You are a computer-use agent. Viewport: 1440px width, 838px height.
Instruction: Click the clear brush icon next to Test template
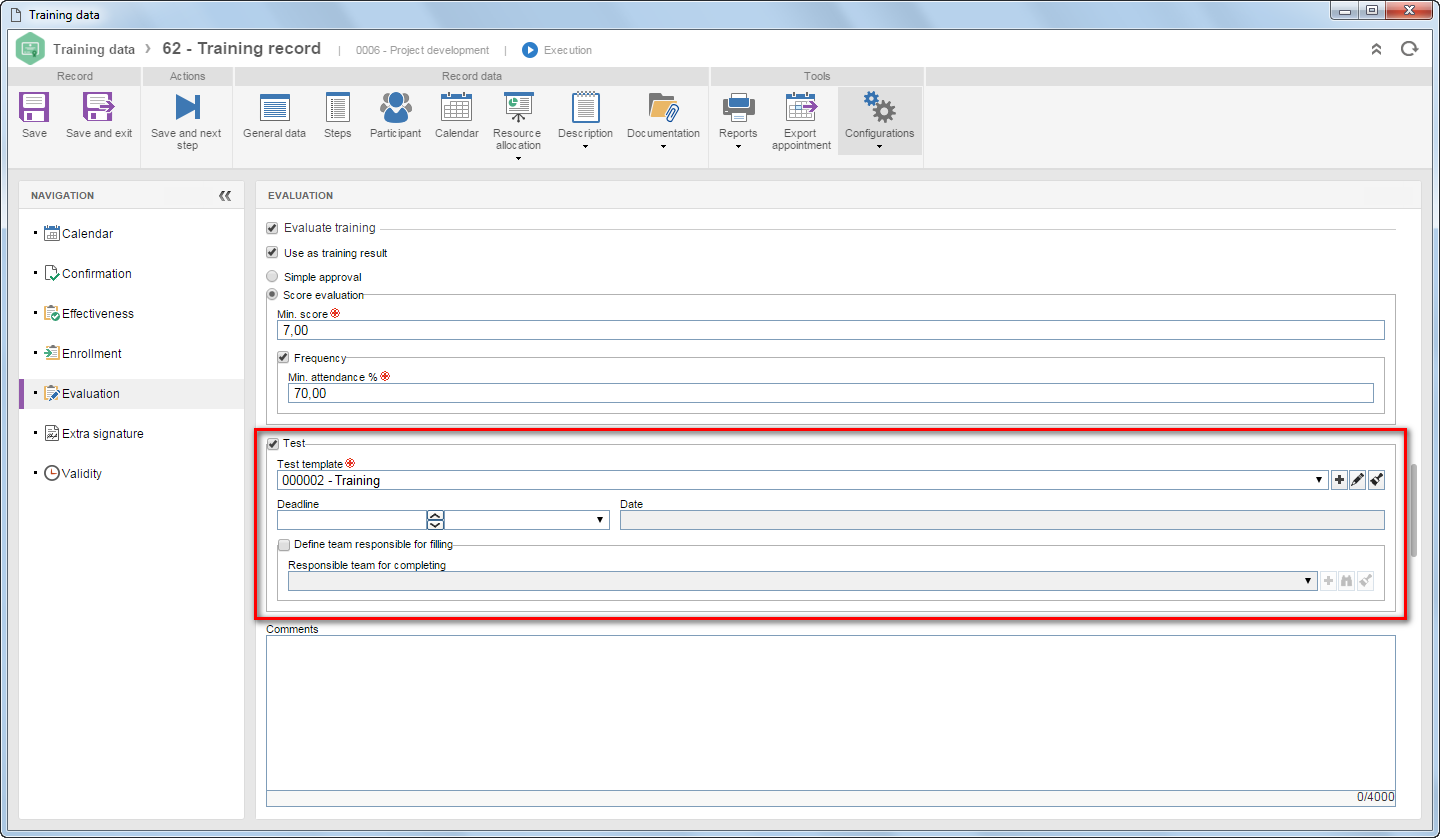[1376, 481]
